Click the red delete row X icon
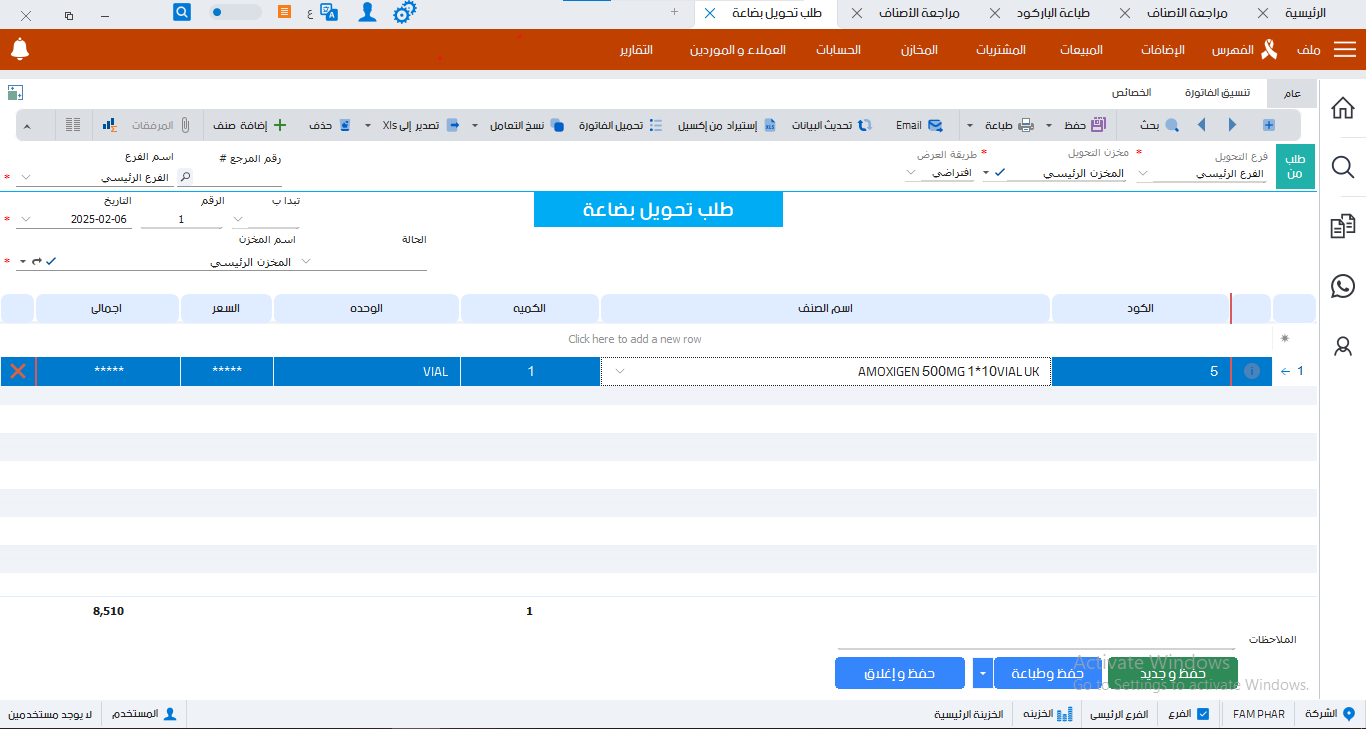 point(18,372)
